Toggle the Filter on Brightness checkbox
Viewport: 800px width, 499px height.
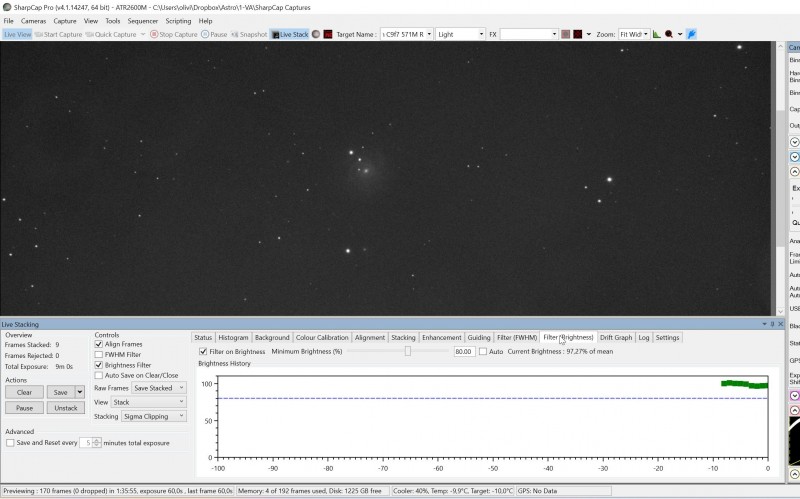tap(203, 352)
